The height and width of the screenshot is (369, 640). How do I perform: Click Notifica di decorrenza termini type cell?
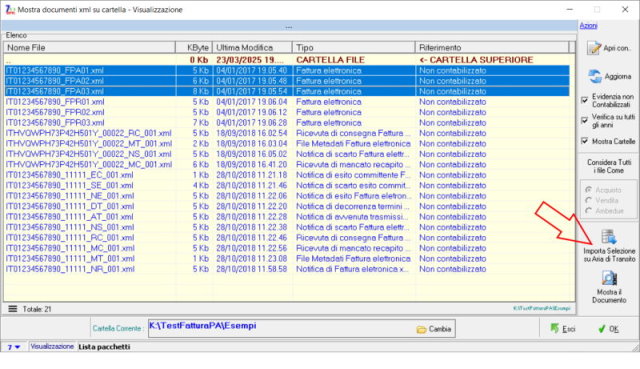coord(353,206)
